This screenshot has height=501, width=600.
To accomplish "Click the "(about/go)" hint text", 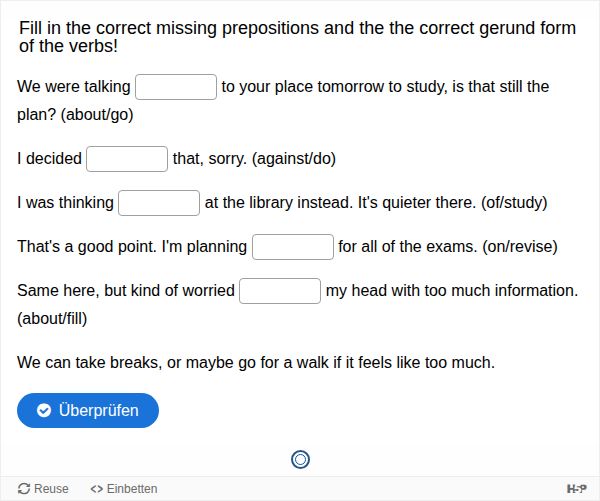I will click(x=97, y=114).
